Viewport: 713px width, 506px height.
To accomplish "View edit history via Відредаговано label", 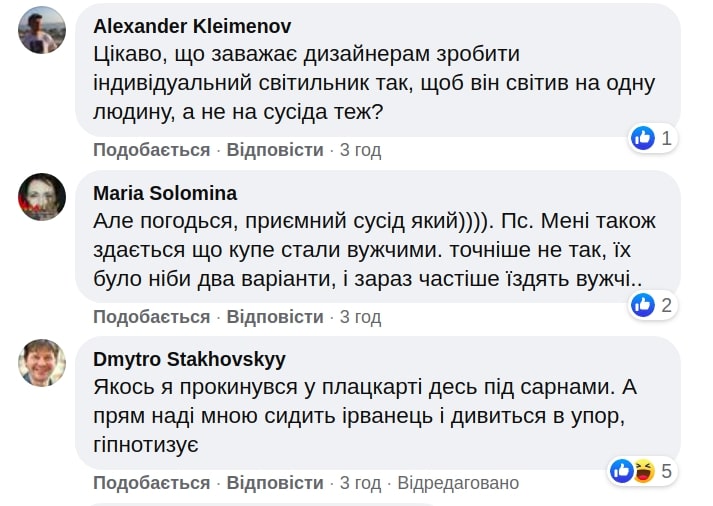I will click(458, 483).
